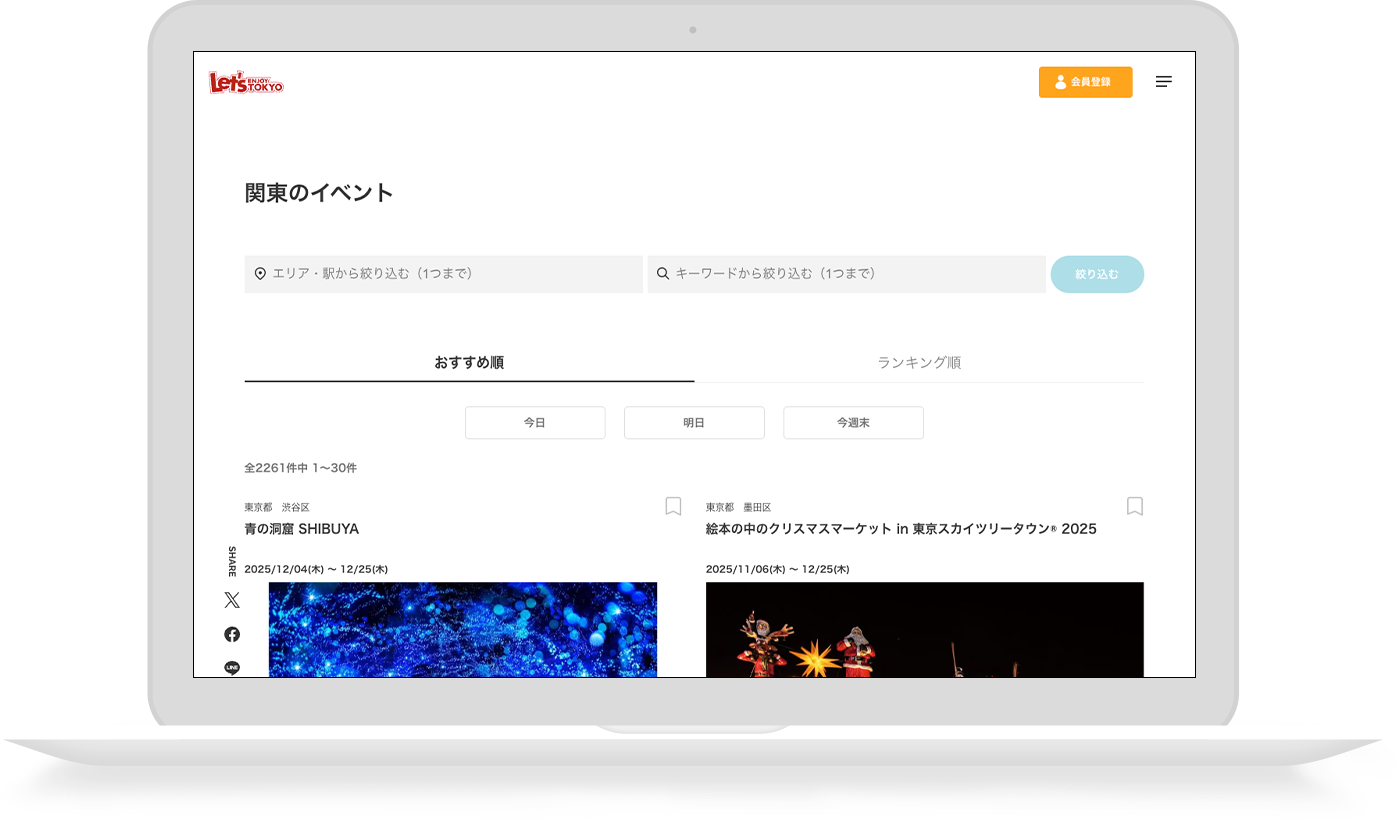Open the hamburger menu

1164,82
